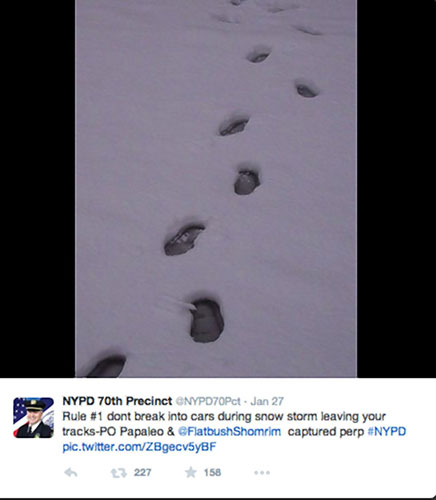Image resolution: width=436 pixels, height=500 pixels.
Task: Open the Jan 27 tweet timestamp
Action: (x=267, y=401)
